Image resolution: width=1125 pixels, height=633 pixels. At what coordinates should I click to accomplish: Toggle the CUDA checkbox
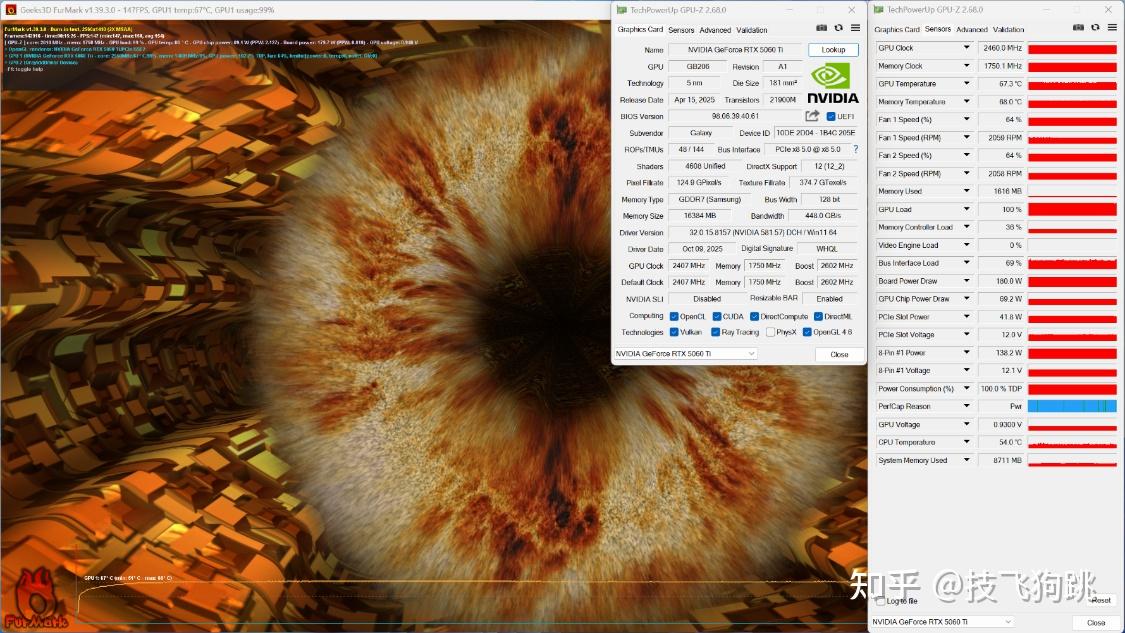[717, 316]
